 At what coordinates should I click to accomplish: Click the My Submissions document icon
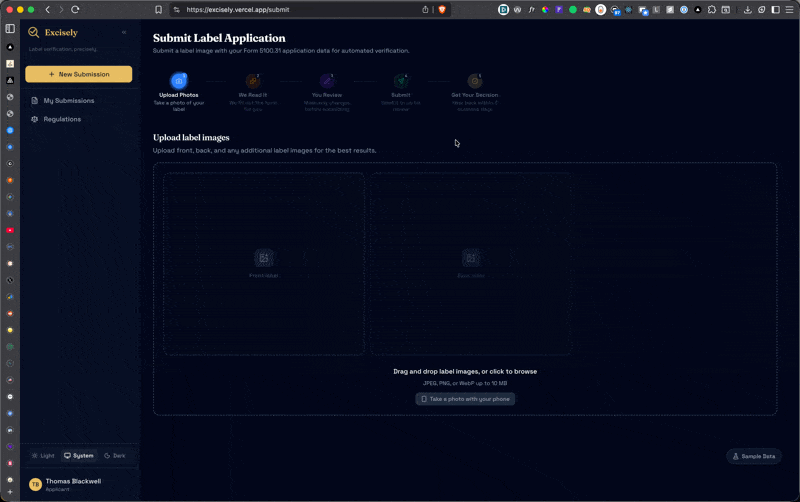click(35, 101)
